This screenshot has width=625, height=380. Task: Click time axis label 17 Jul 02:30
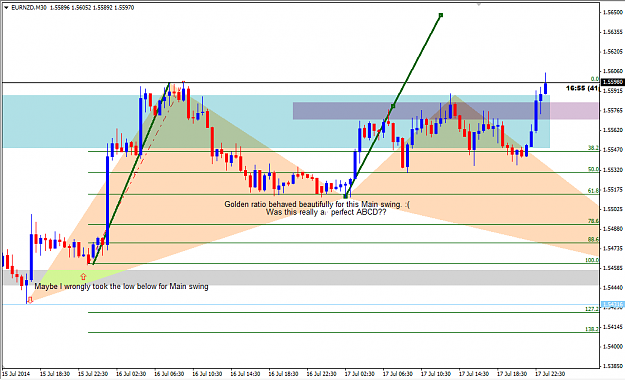(x=360, y=374)
